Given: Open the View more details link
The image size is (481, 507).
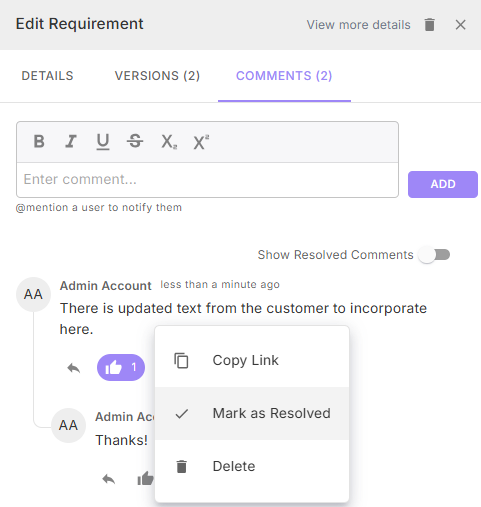Looking at the screenshot, I should [x=358, y=25].
